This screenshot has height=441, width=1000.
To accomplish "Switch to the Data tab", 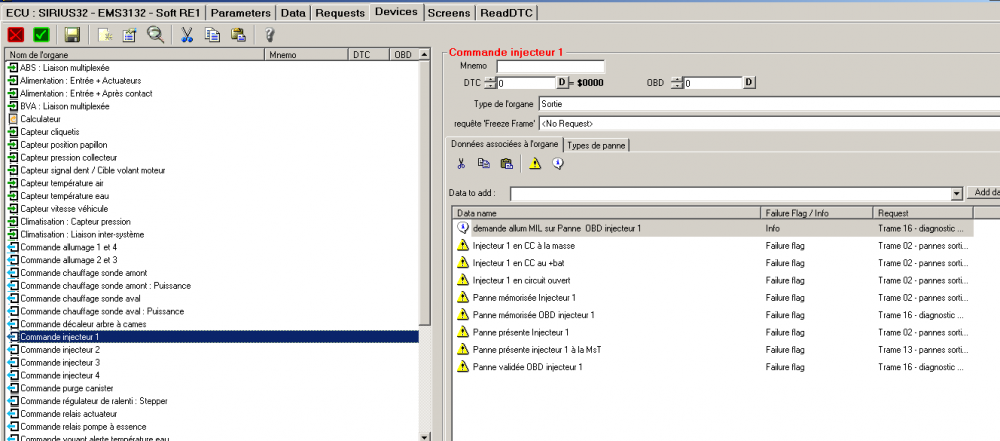I will coord(295,12).
